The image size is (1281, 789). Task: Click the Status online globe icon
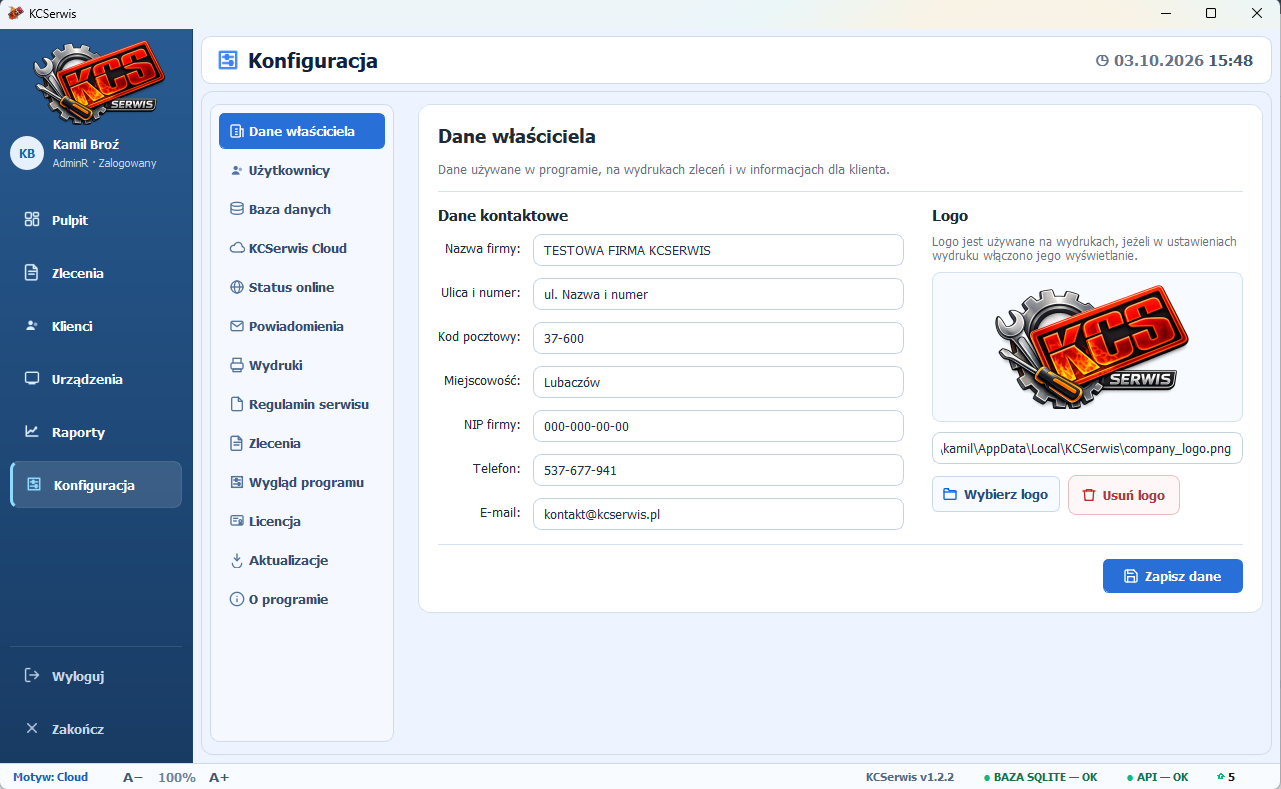[237, 287]
